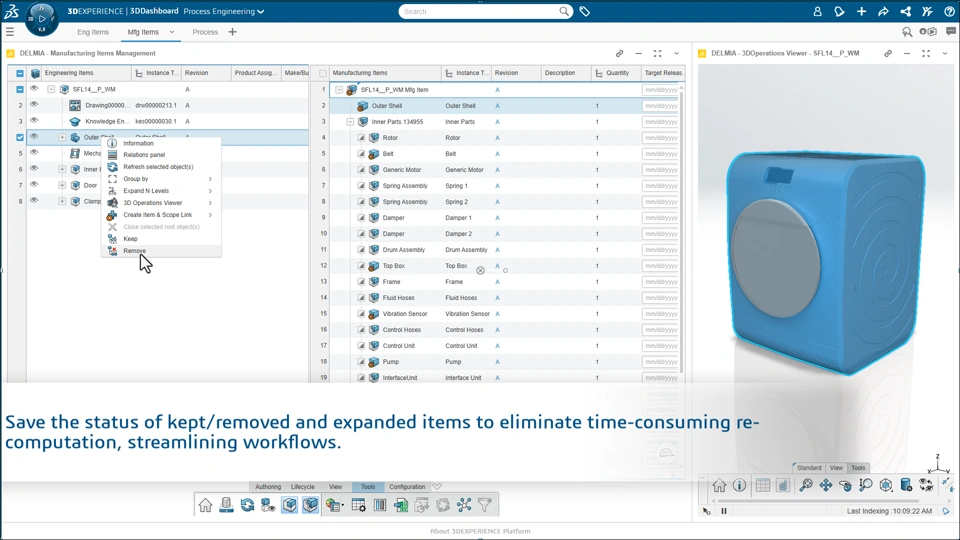Click the Refresh arrows icon in bottom toolbar
Image resolution: width=960 pixels, height=540 pixels.
pyautogui.click(x=247, y=505)
